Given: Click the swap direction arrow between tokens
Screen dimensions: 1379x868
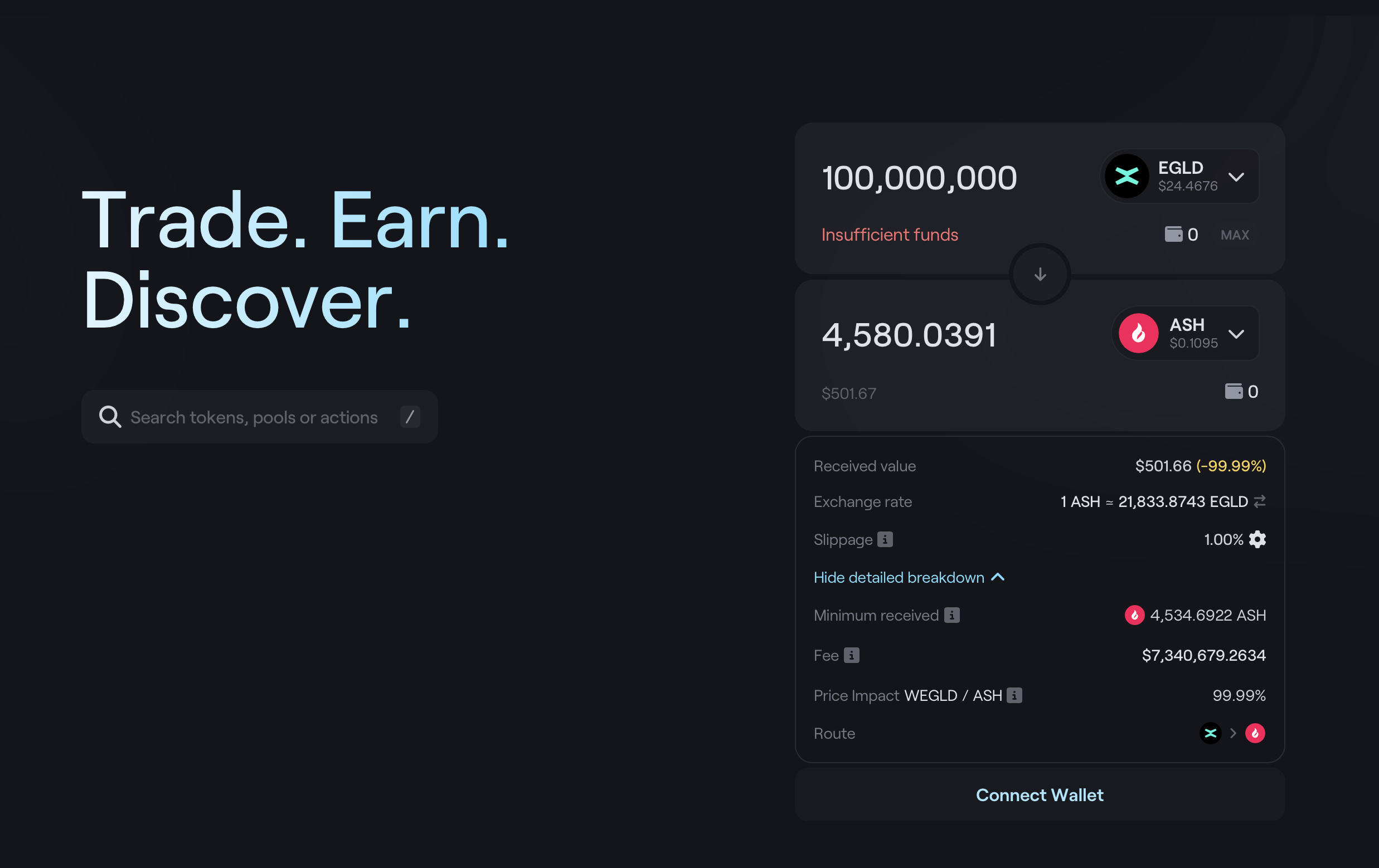Looking at the screenshot, I should tap(1040, 274).
